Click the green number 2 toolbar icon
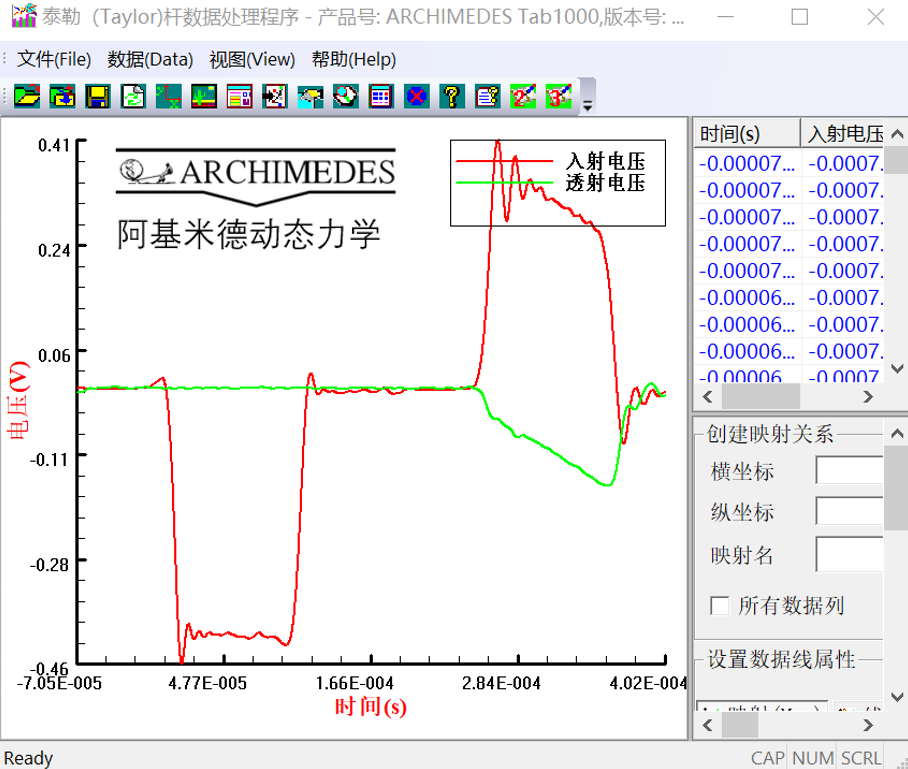Screen dimensions: 908x769 tap(523, 96)
